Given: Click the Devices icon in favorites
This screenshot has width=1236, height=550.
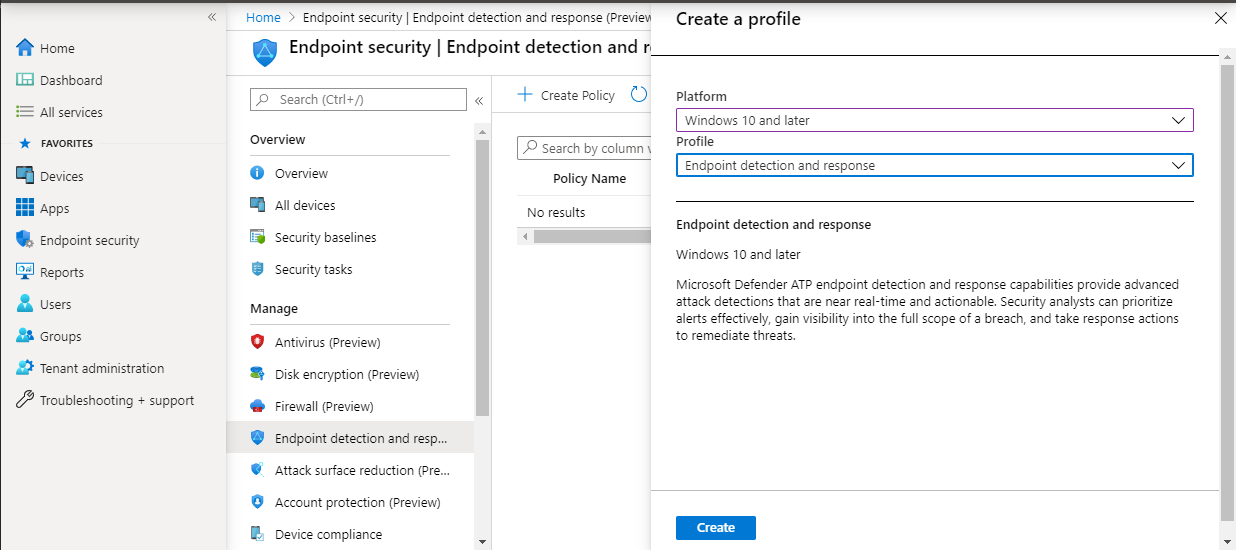Looking at the screenshot, I should pyautogui.click(x=25, y=176).
